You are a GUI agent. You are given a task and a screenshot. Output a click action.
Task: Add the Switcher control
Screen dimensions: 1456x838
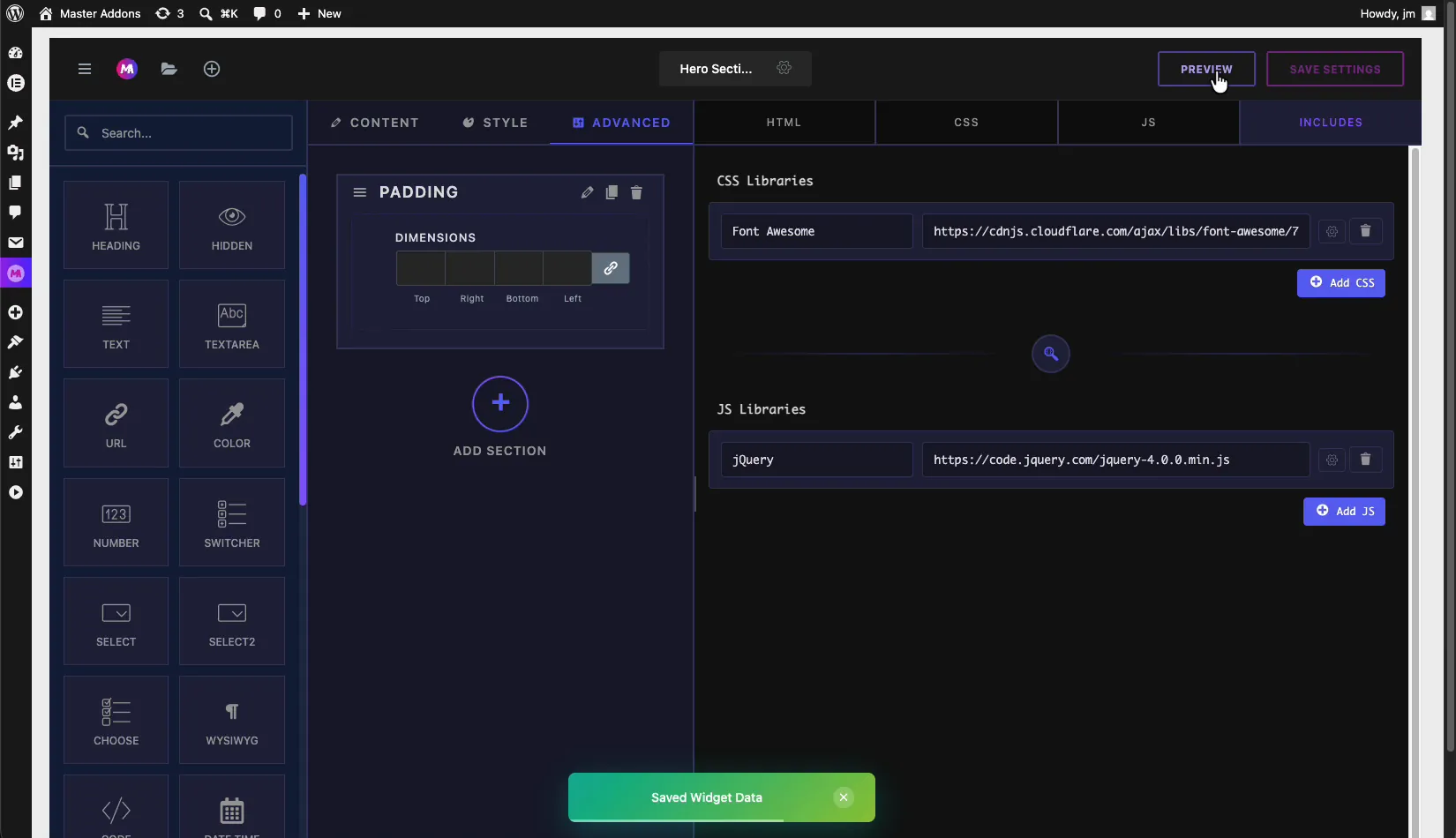point(232,522)
